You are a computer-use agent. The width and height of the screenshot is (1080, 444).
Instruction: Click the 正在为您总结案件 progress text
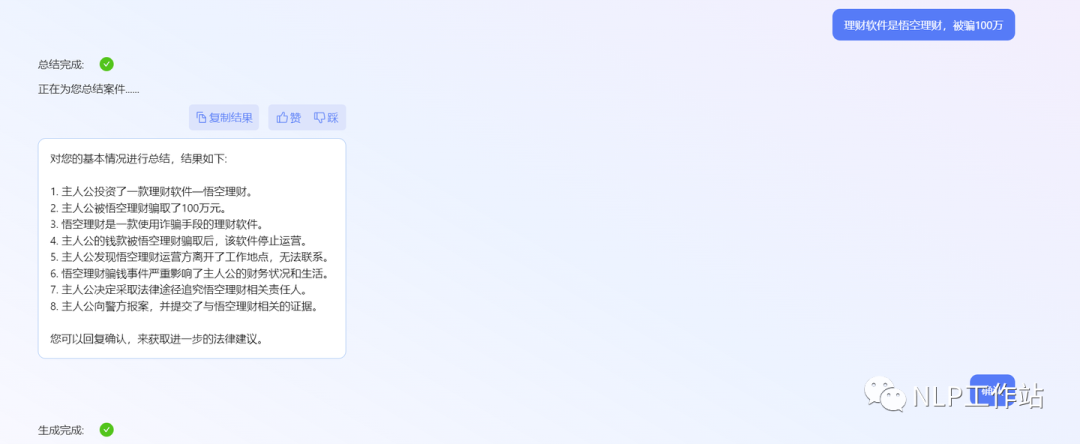[x=89, y=89]
